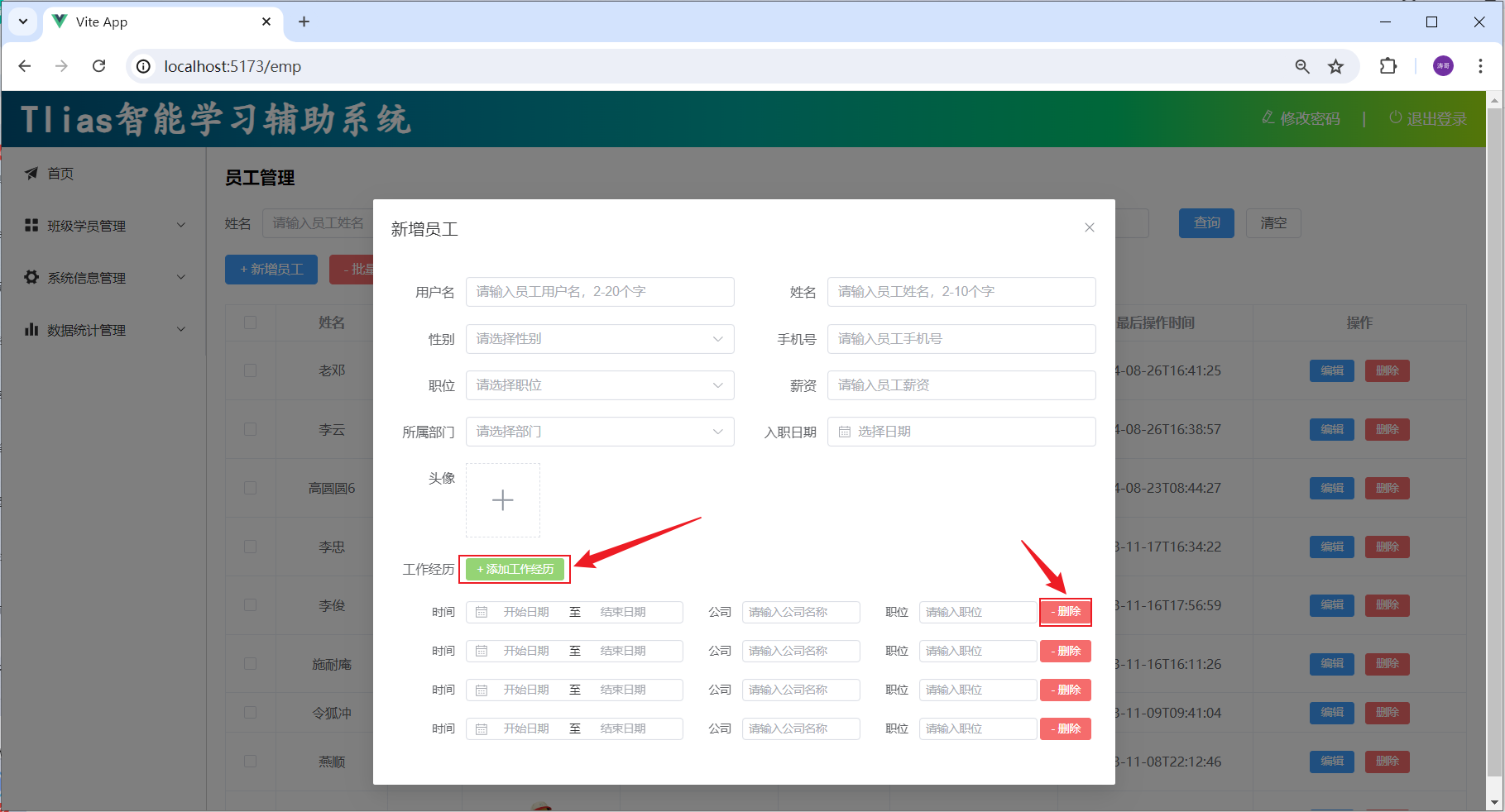Click the browser zoom magnifier icon
Viewport: 1505px width, 812px height.
(x=1301, y=66)
